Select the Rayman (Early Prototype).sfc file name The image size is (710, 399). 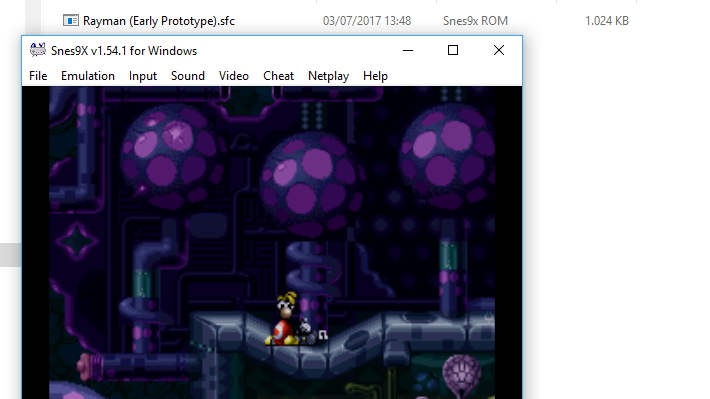[x=159, y=21]
